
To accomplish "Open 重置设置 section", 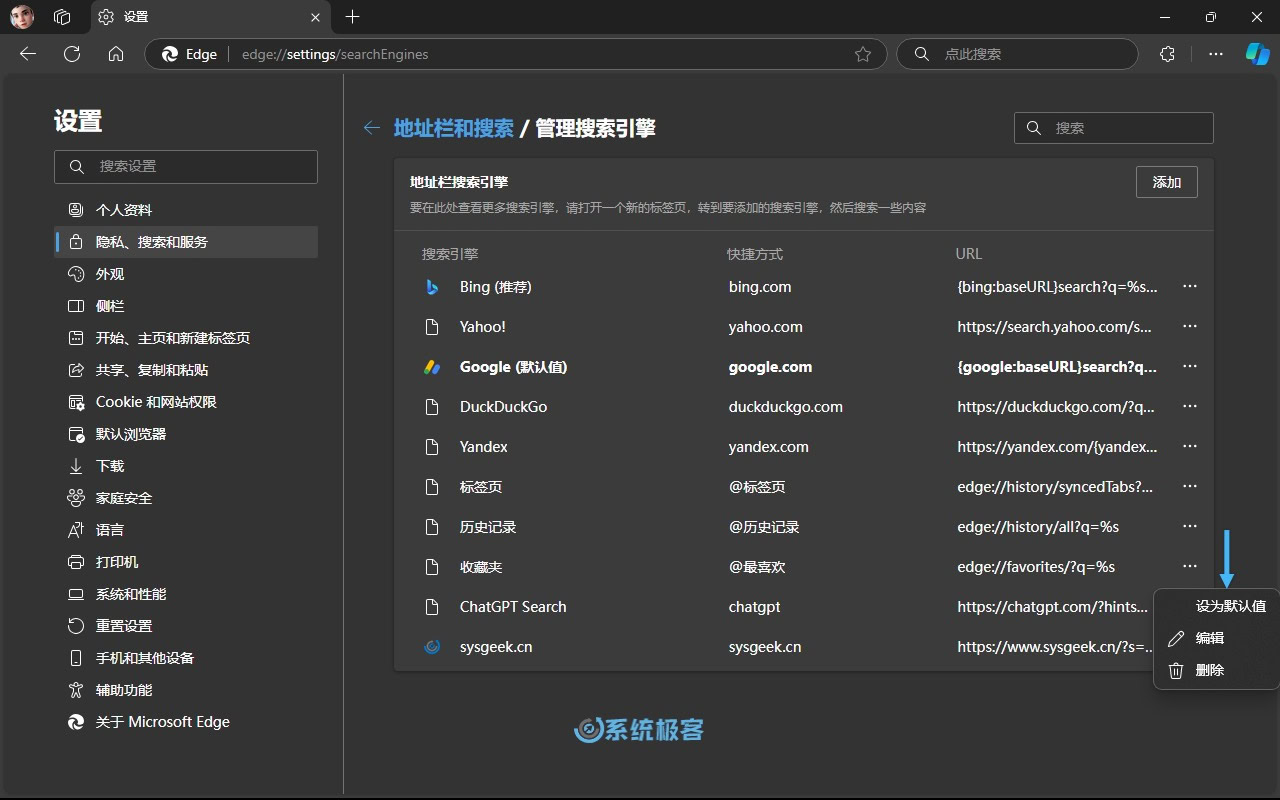I will [186, 626].
